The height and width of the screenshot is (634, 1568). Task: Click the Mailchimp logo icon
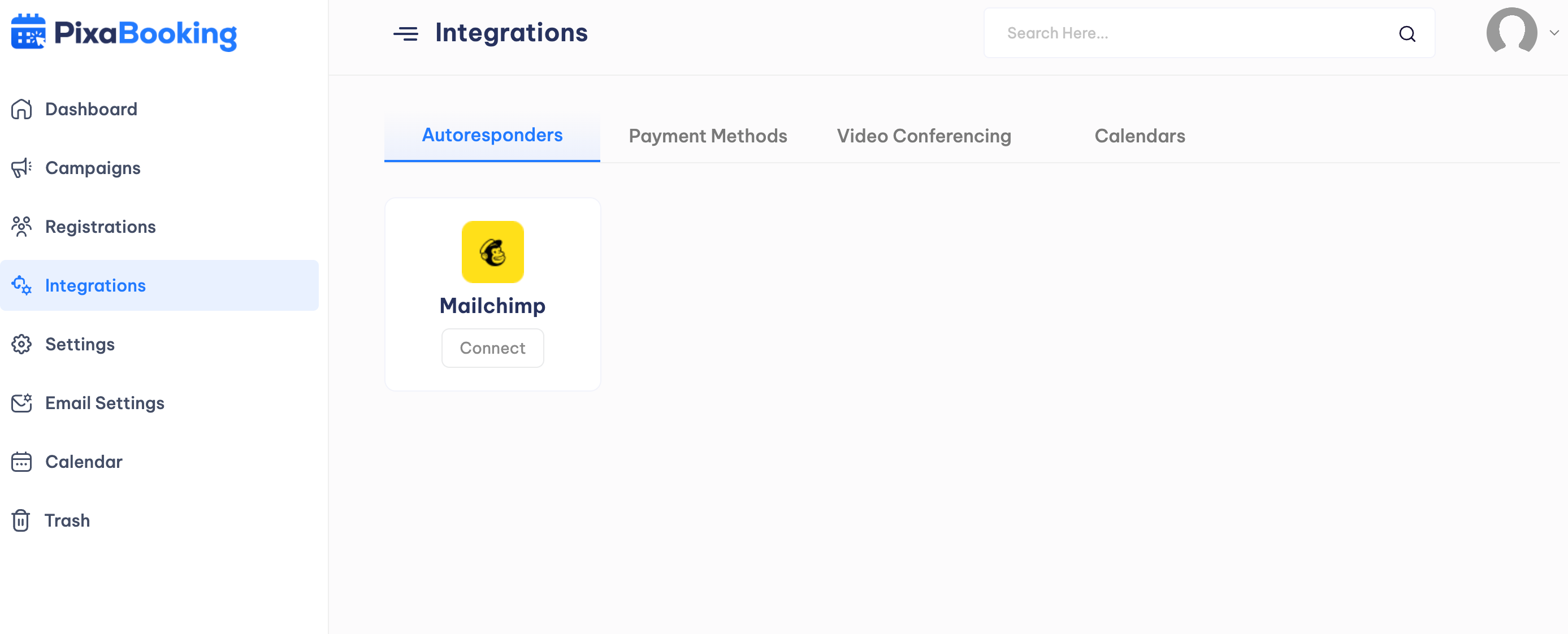pyautogui.click(x=492, y=252)
